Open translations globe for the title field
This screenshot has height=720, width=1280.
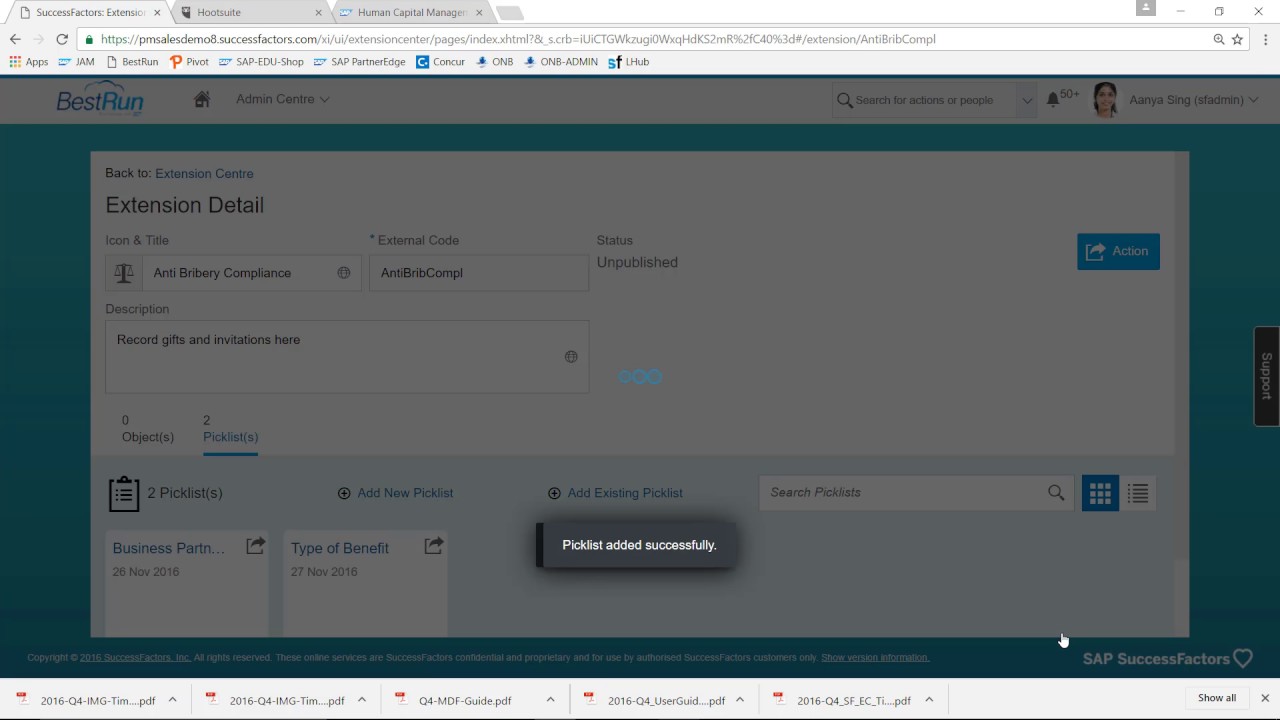coord(344,273)
